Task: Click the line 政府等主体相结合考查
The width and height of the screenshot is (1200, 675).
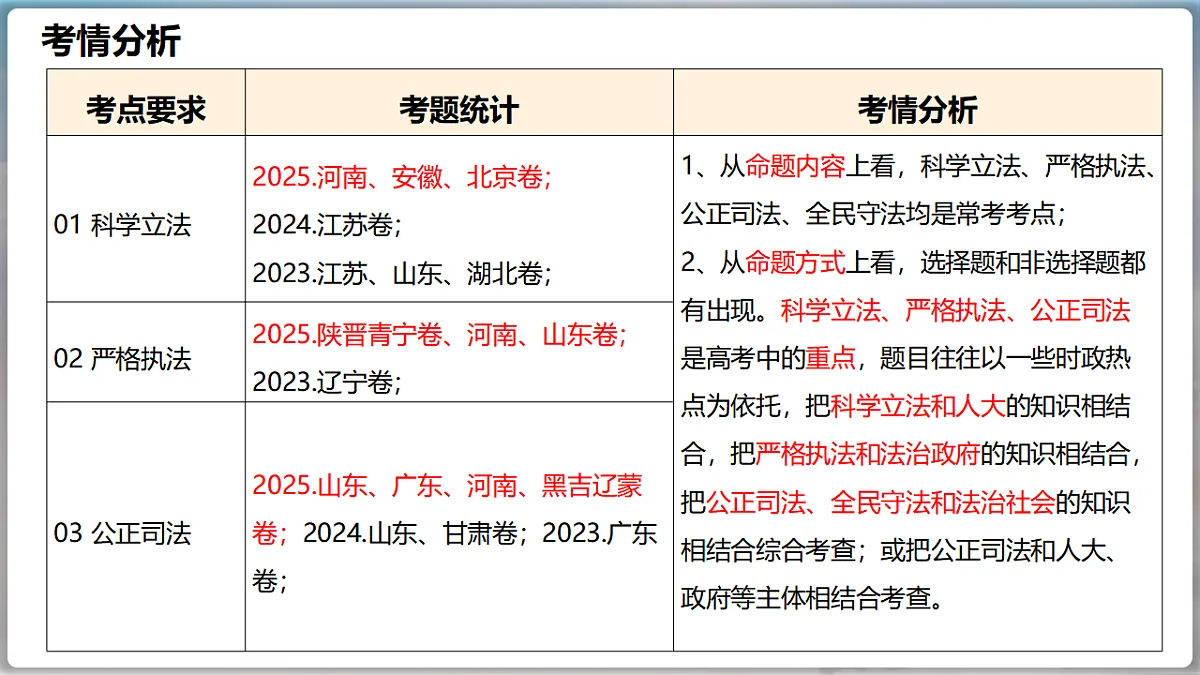Action: 812,598
